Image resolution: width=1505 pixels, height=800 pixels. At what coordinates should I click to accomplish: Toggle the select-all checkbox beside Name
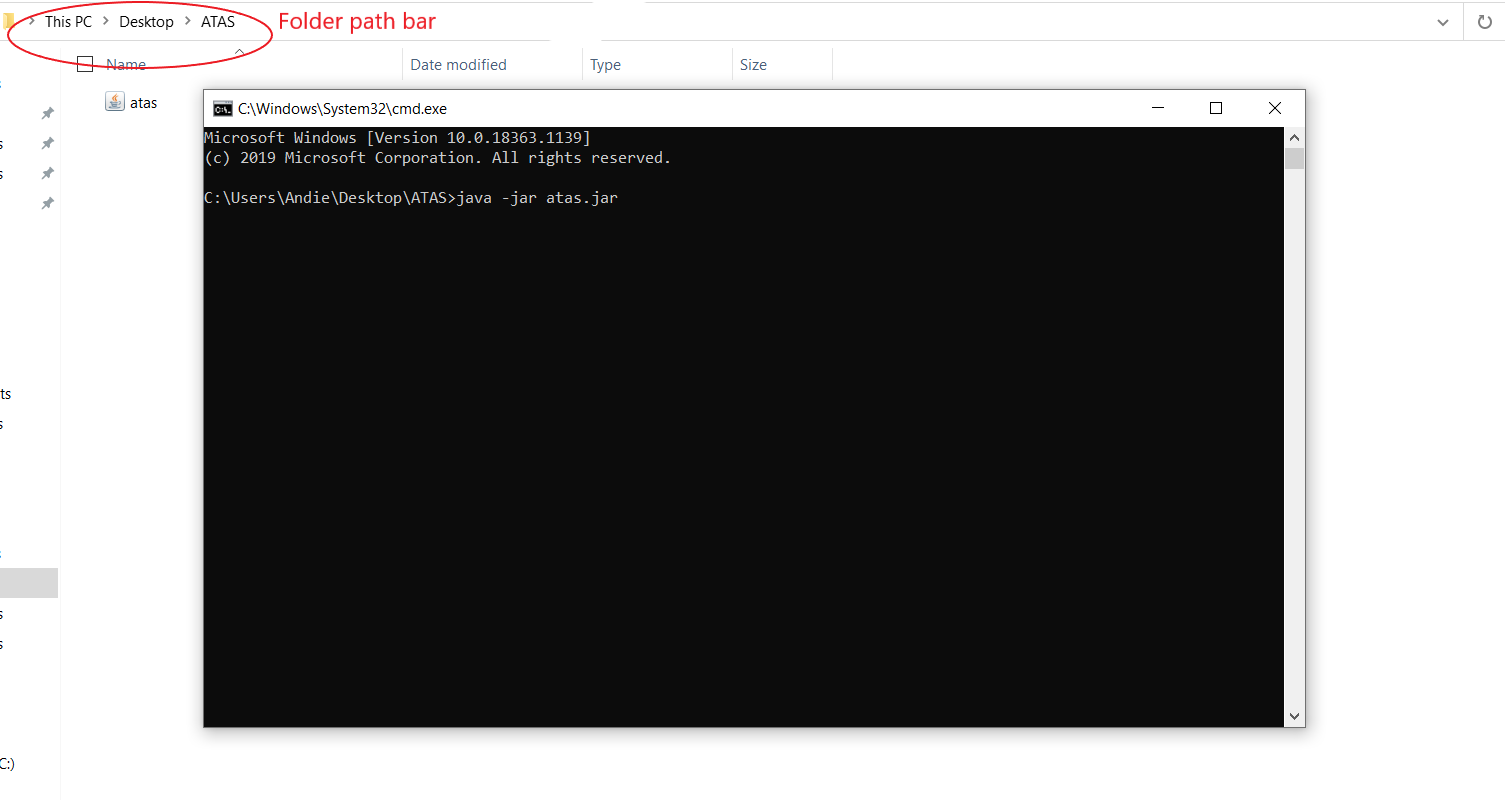click(85, 64)
